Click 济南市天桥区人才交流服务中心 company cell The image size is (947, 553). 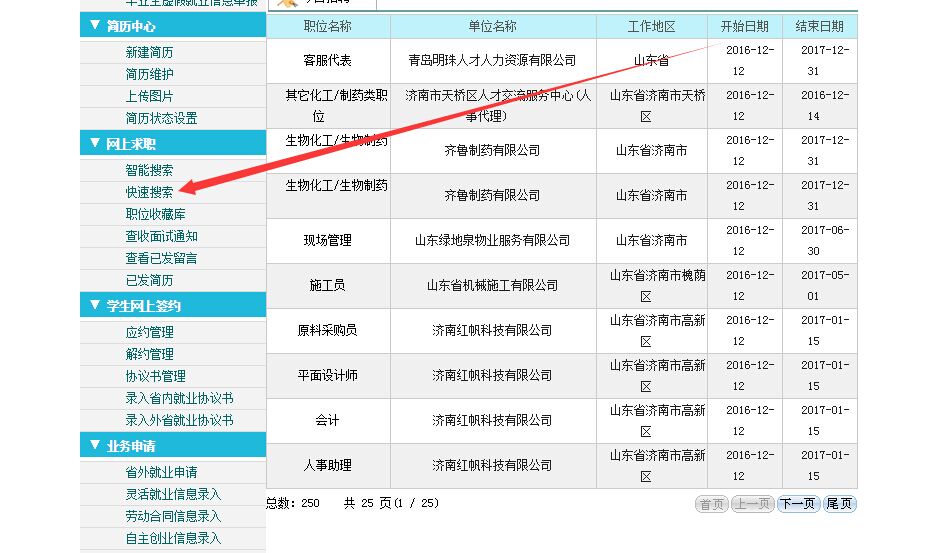493,106
